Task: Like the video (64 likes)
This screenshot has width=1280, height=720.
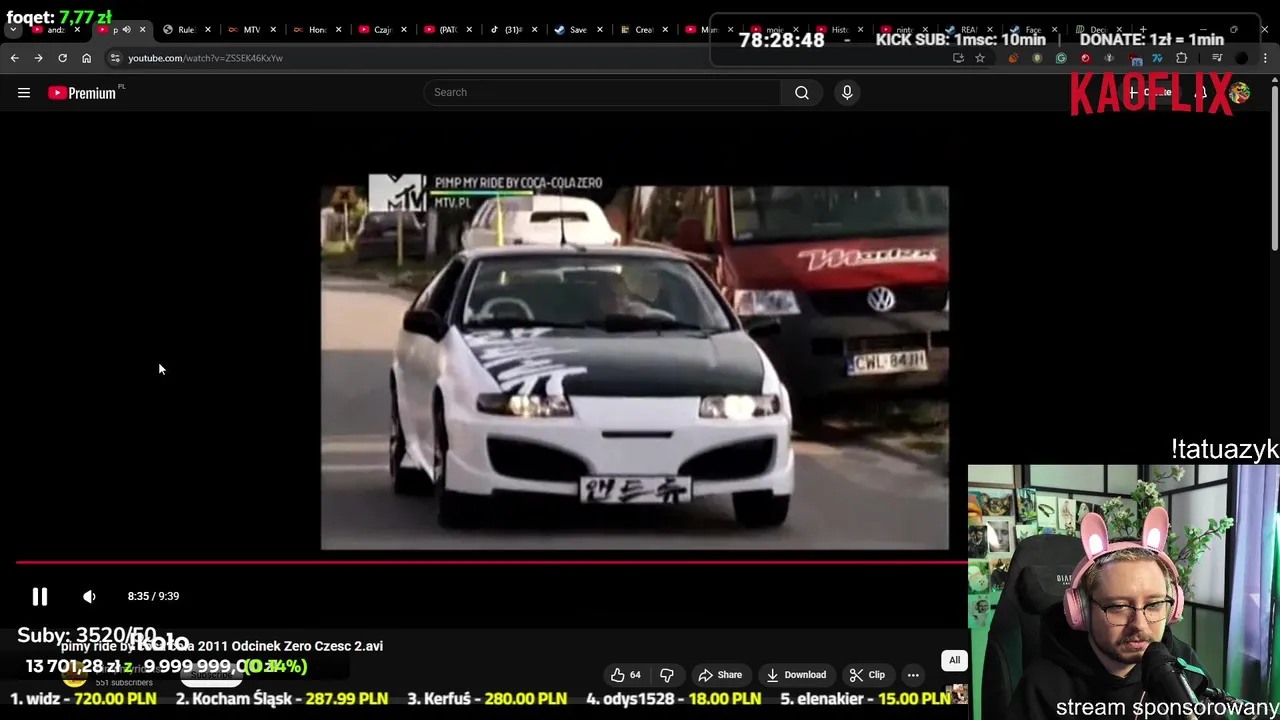Action: tap(627, 675)
